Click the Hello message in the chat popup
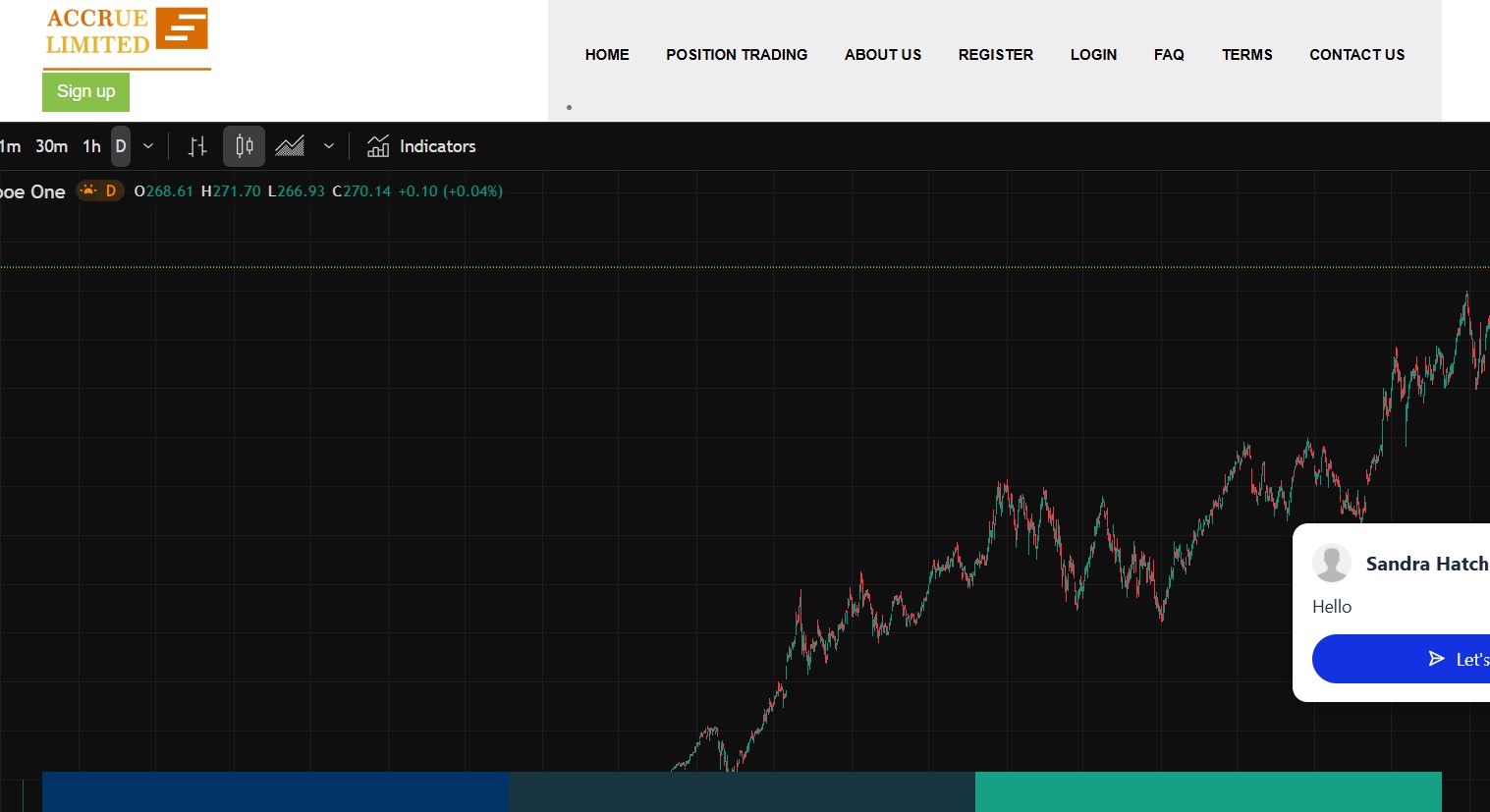 pyautogui.click(x=1332, y=606)
